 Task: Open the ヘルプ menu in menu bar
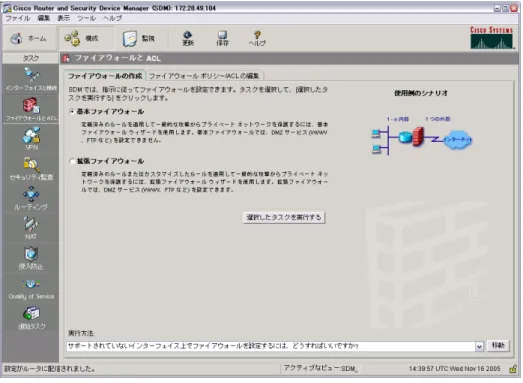pos(112,18)
